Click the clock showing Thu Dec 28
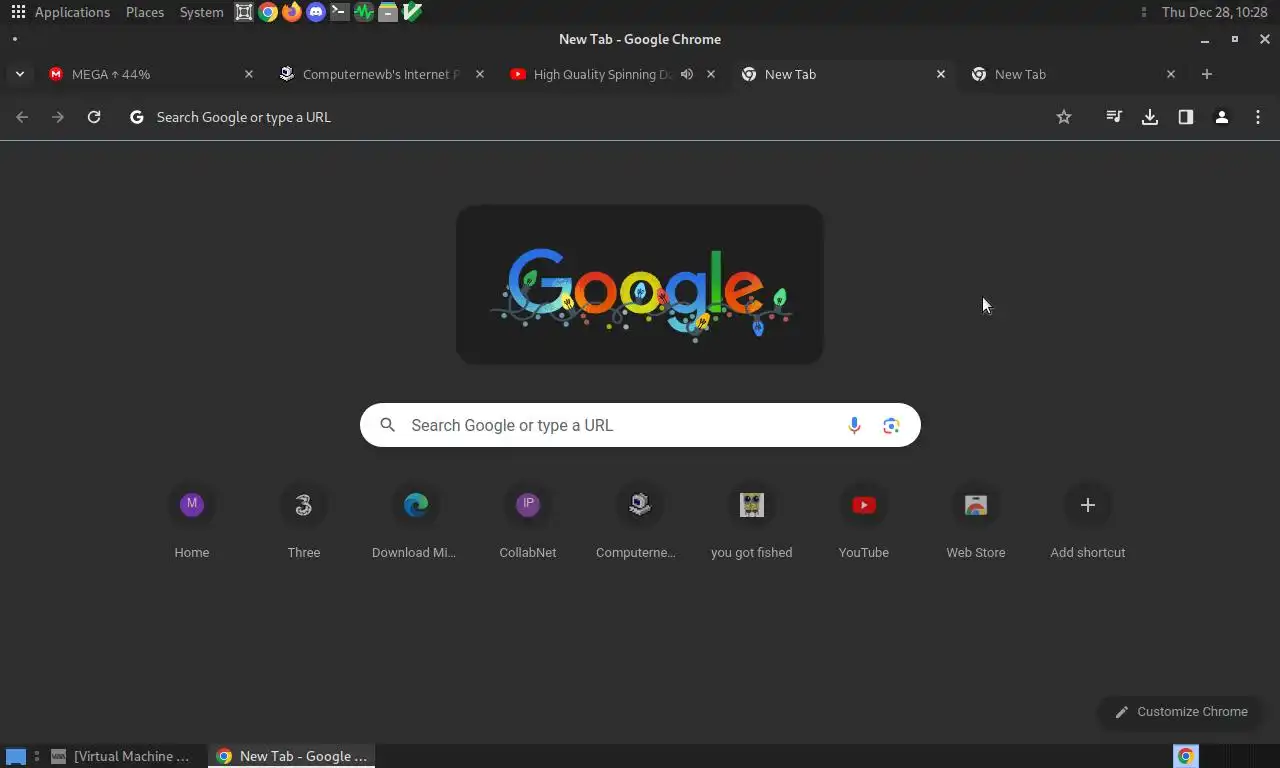The height and width of the screenshot is (768, 1280). click(x=1214, y=12)
